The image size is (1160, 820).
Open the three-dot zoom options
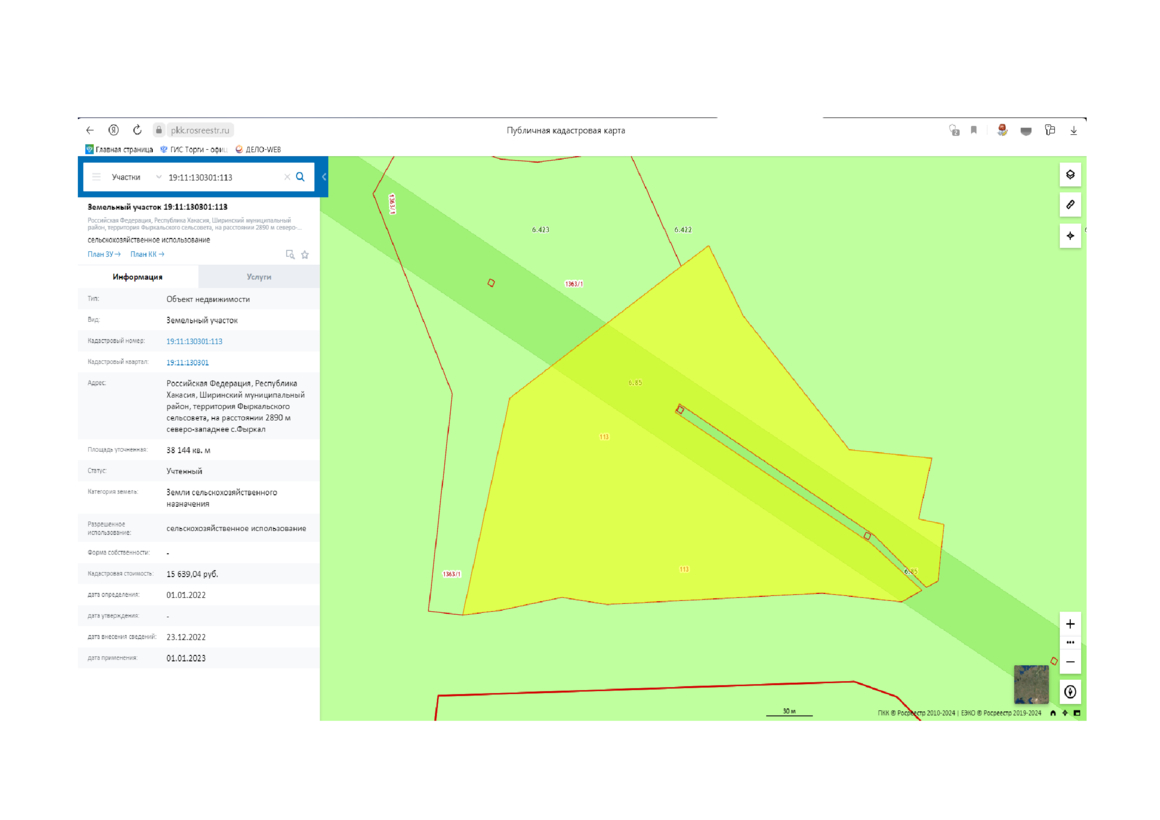tap(1070, 642)
